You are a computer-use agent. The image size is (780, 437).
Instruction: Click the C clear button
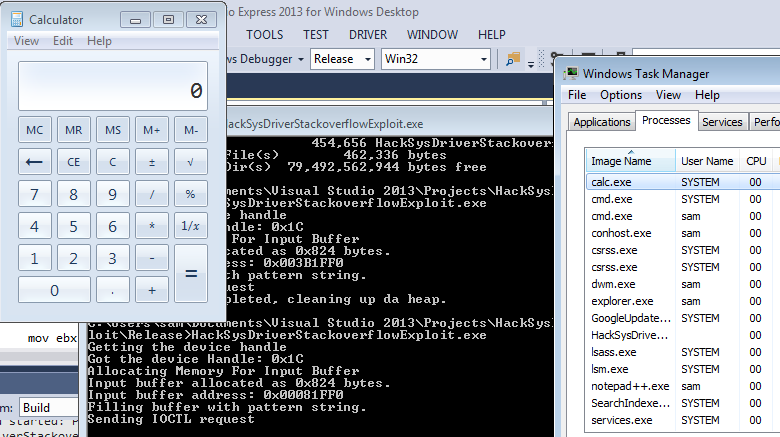(x=112, y=162)
